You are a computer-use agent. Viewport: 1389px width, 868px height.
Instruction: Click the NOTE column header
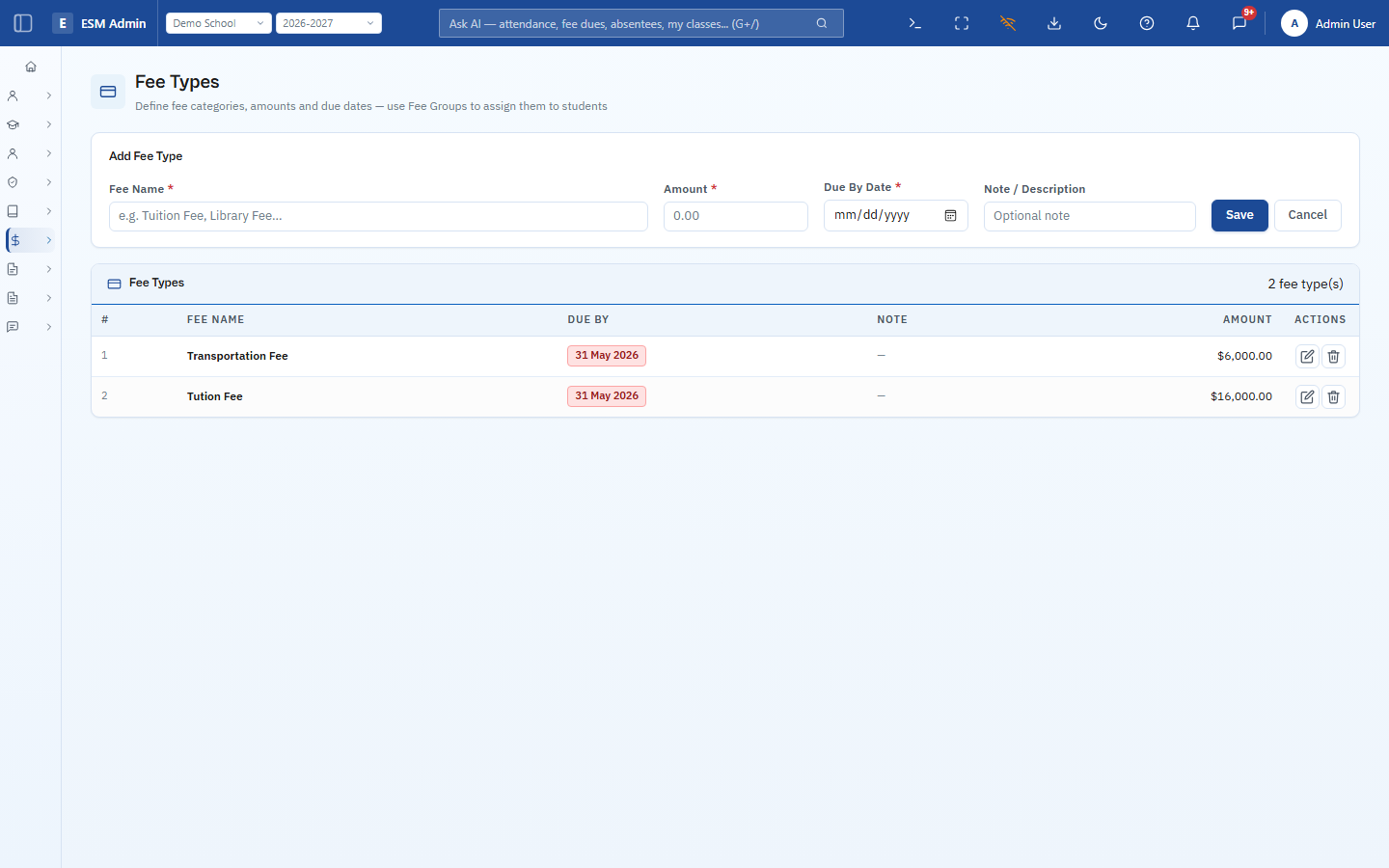point(892,319)
